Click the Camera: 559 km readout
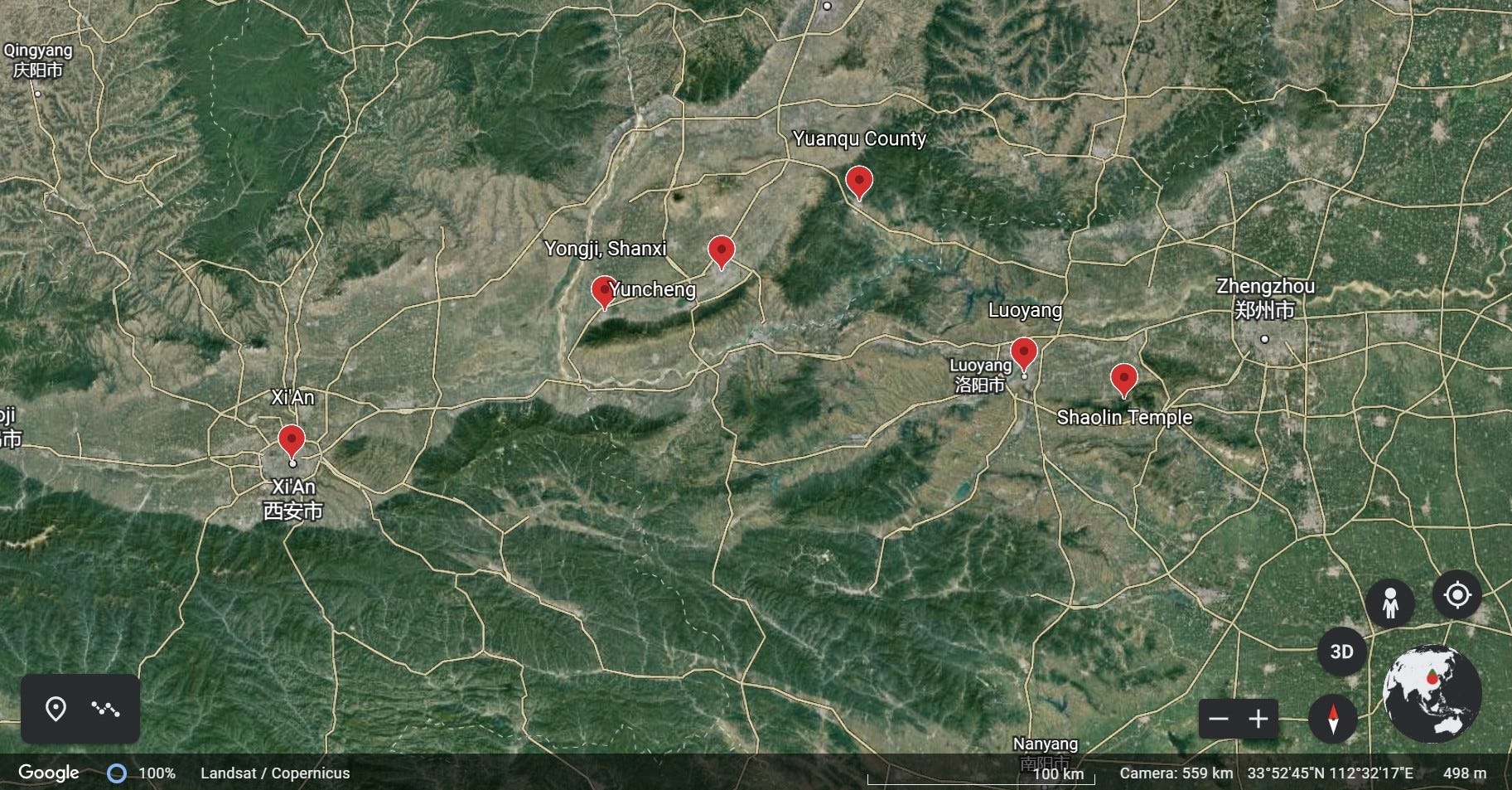This screenshot has width=1512, height=790. click(1176, 773)
